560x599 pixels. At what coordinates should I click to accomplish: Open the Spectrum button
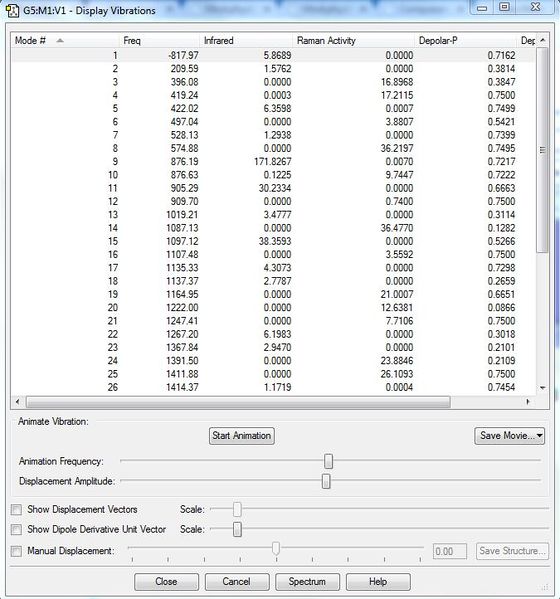(307, 581)
